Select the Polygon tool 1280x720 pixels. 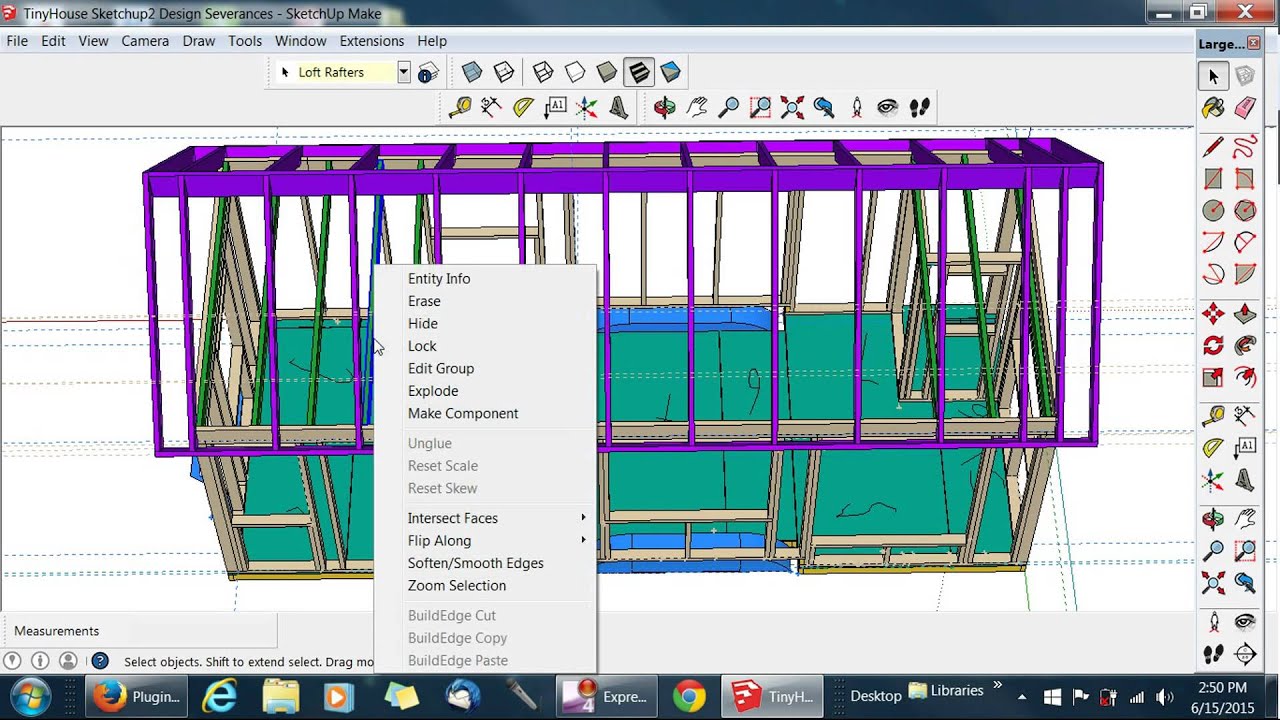click(x=1245, y=211)
